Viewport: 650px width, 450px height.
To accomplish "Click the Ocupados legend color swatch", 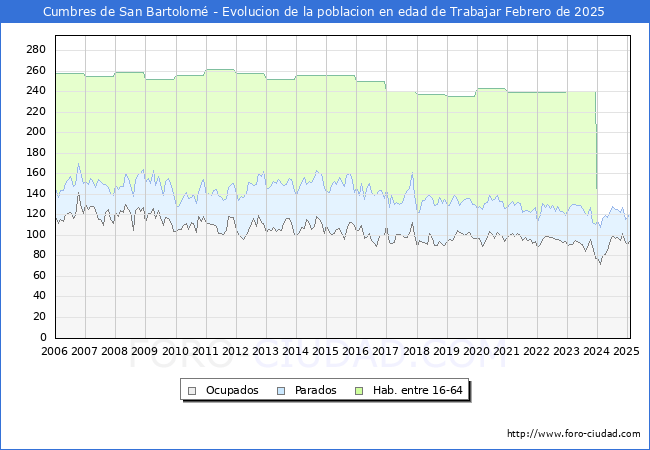I will (x=192, y=391).
